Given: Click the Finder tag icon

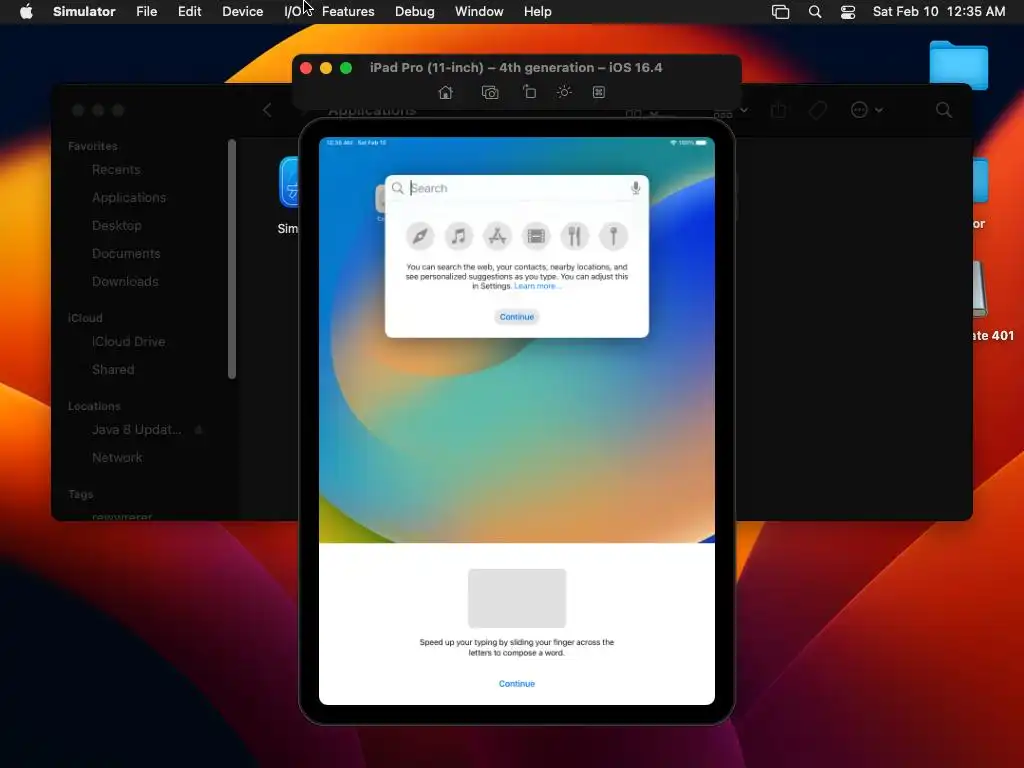Looking at the screenshot, I should point(818,110).
